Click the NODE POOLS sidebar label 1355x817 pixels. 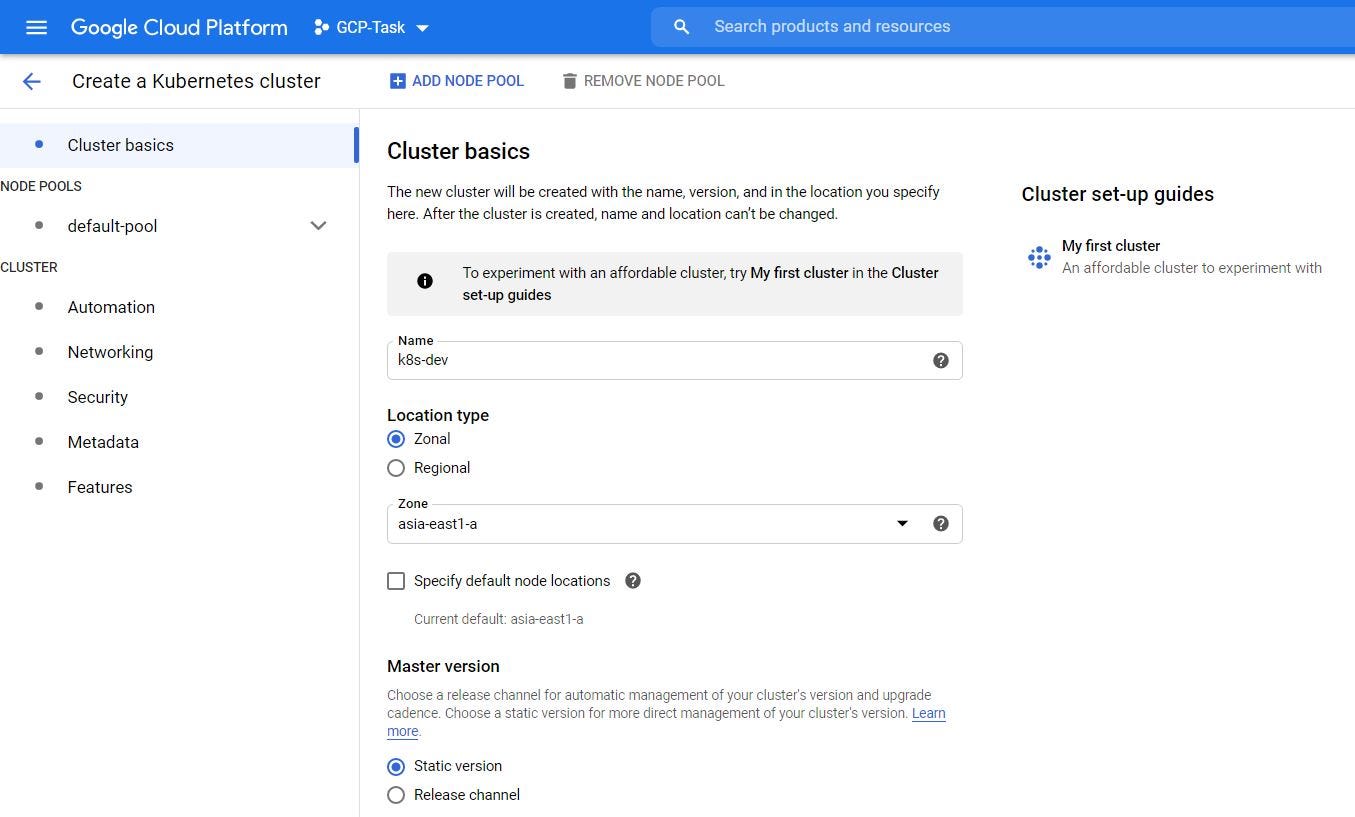[x=41, y=186]
